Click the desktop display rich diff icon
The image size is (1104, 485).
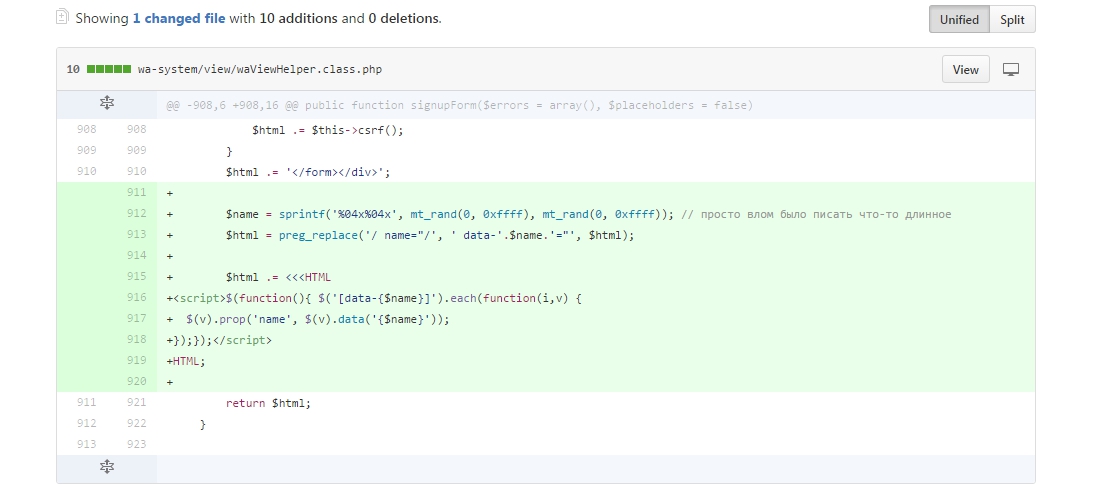tap(1011, 69)
